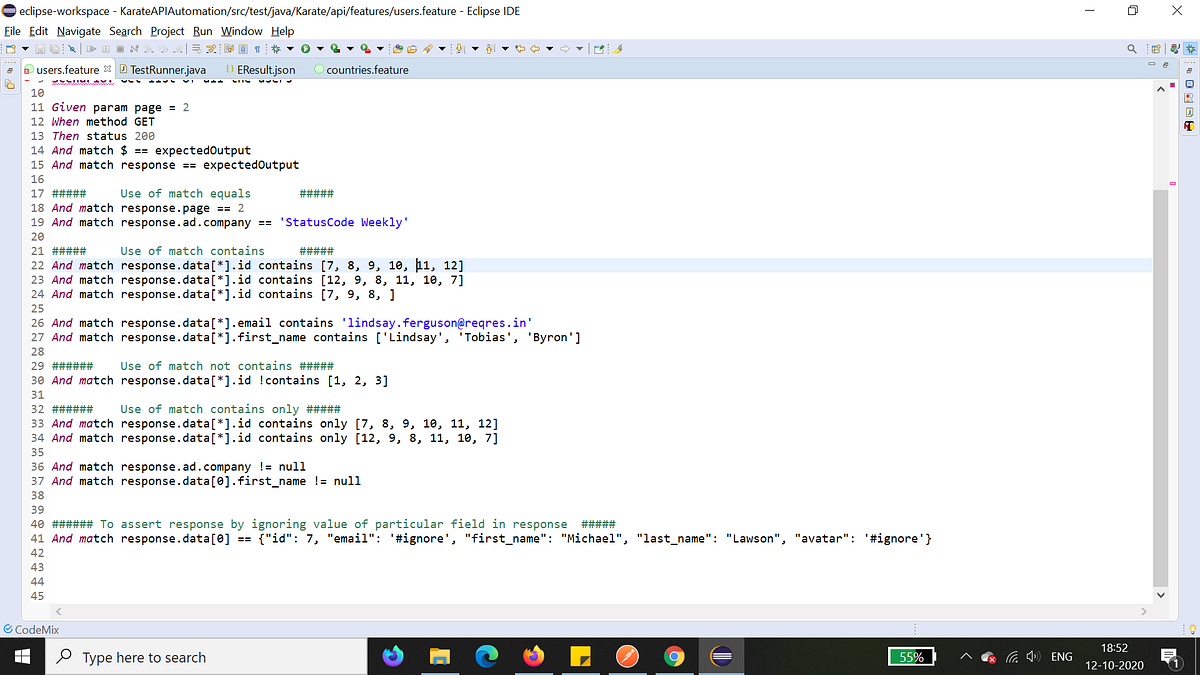Launch Debug using the bug toolbar icon
This screenshot has width=1200, height=675.
pos(275,48)
